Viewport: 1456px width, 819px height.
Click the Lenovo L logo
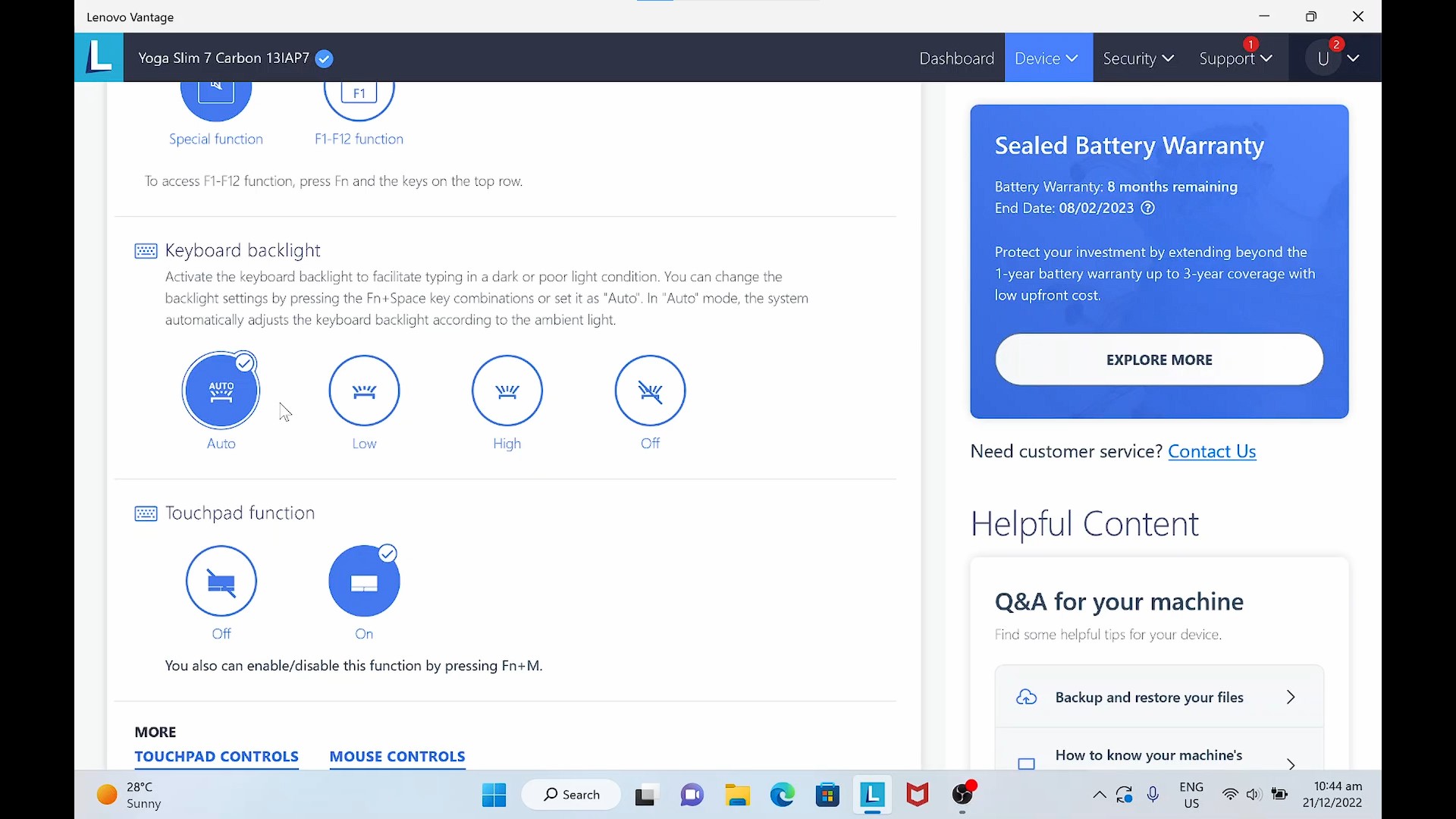pyautogui.click(x=99, y=57)
